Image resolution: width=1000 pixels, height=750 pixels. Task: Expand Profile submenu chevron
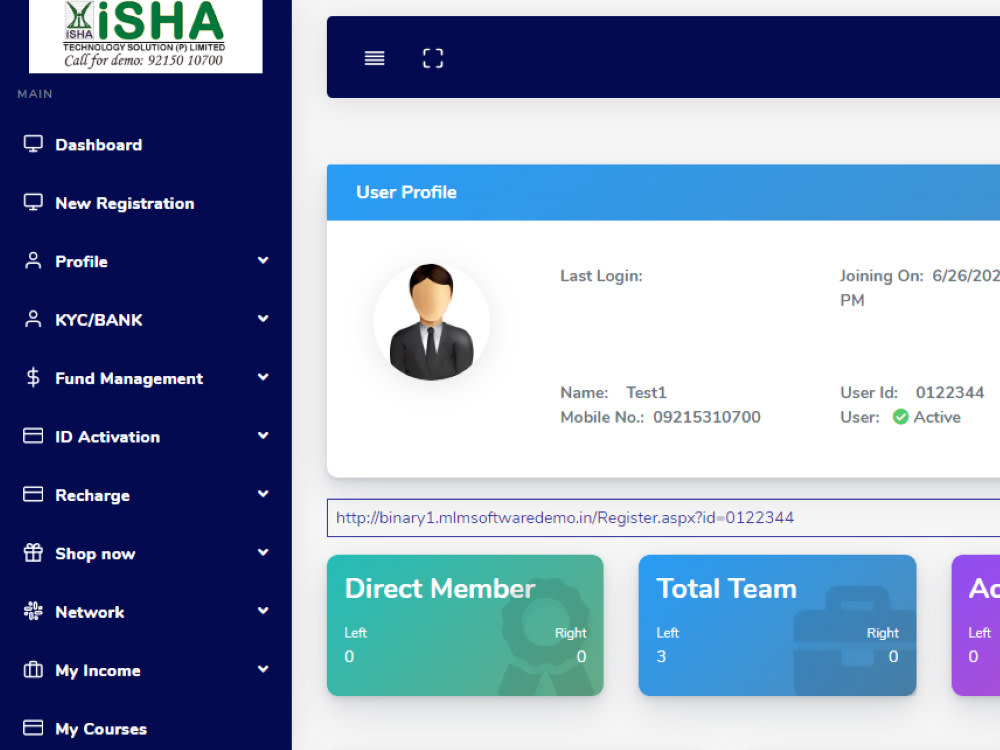263,260
